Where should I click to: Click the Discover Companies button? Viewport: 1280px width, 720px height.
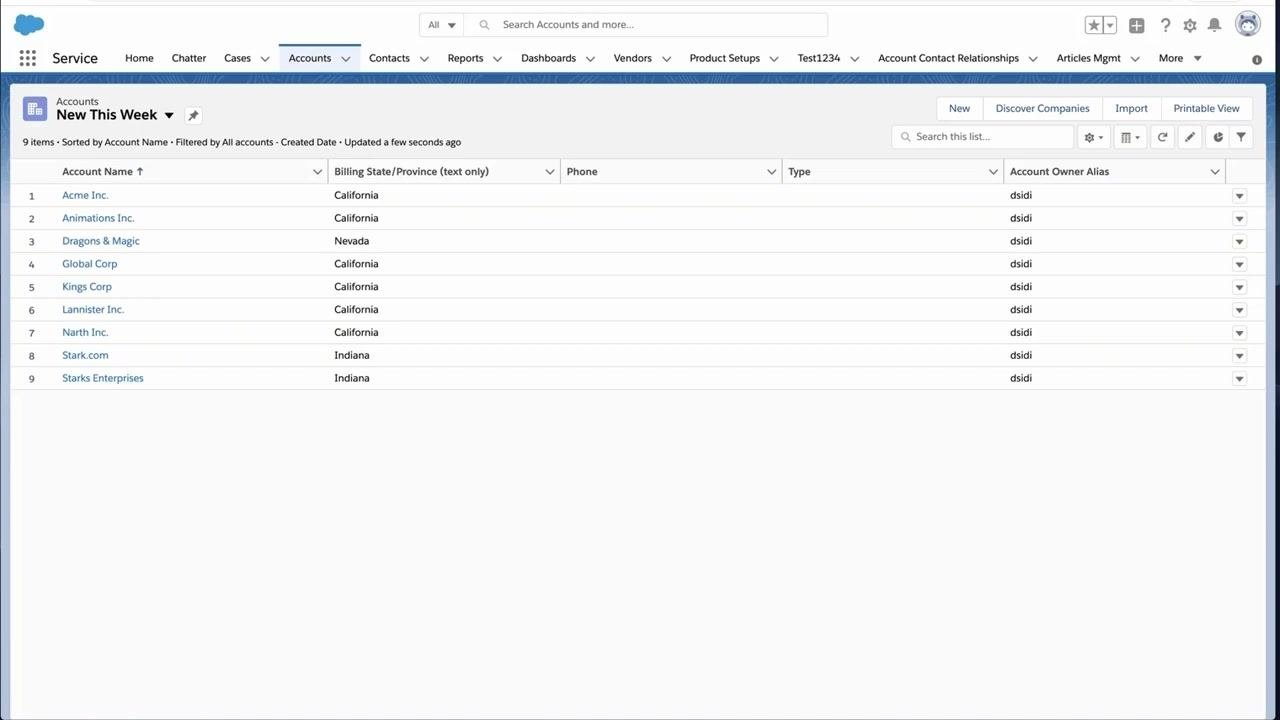[1042, 108]
